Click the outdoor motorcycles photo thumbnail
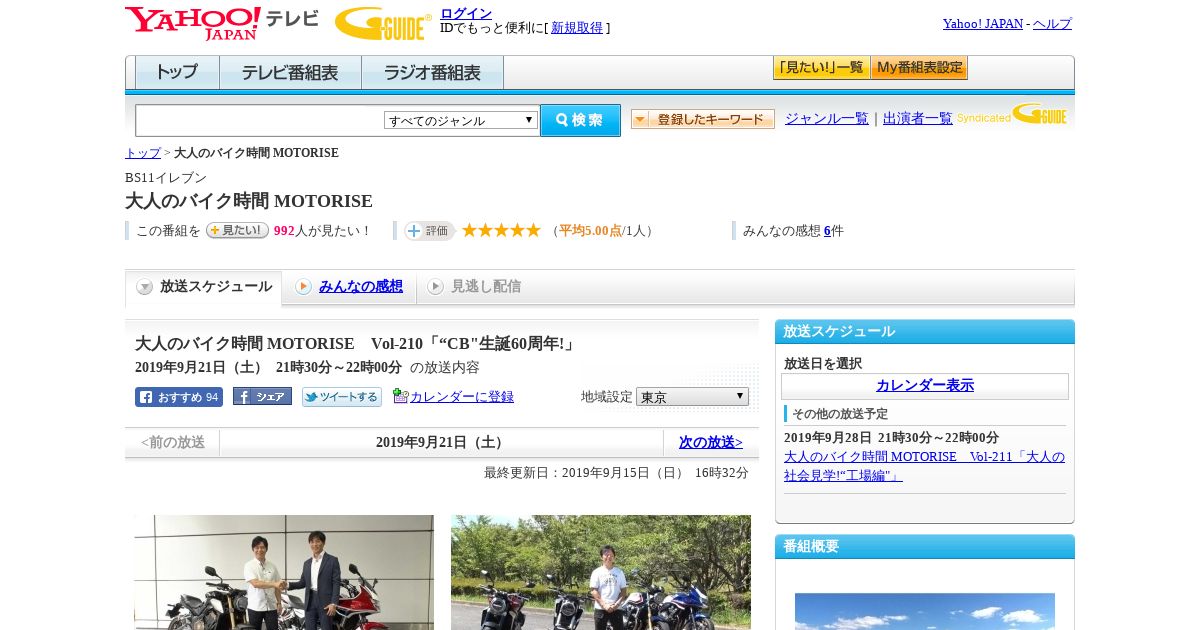This screenshot has height=630, width=1200. [x=601, y=572]
